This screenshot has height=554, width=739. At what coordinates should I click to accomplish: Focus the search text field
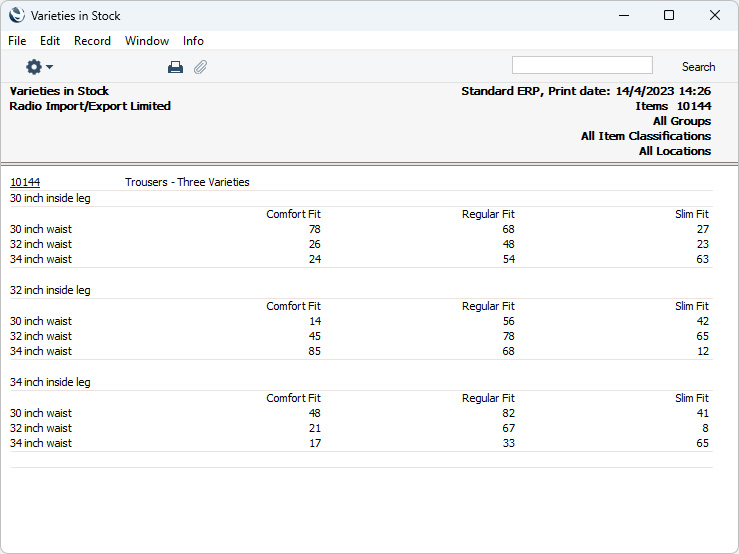[x=582, y=65]
